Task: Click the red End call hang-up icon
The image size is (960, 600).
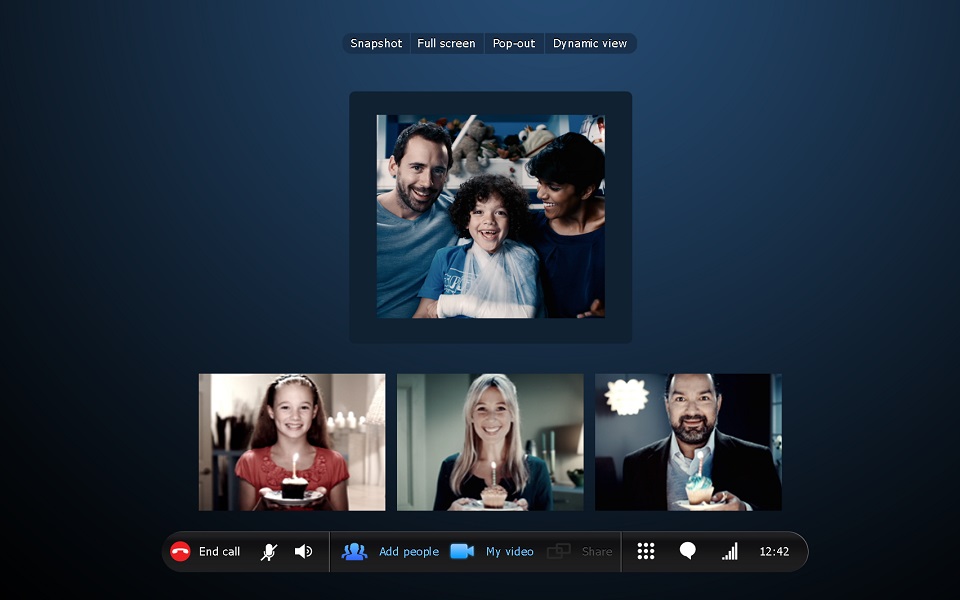Action: [x=180, y=551]
